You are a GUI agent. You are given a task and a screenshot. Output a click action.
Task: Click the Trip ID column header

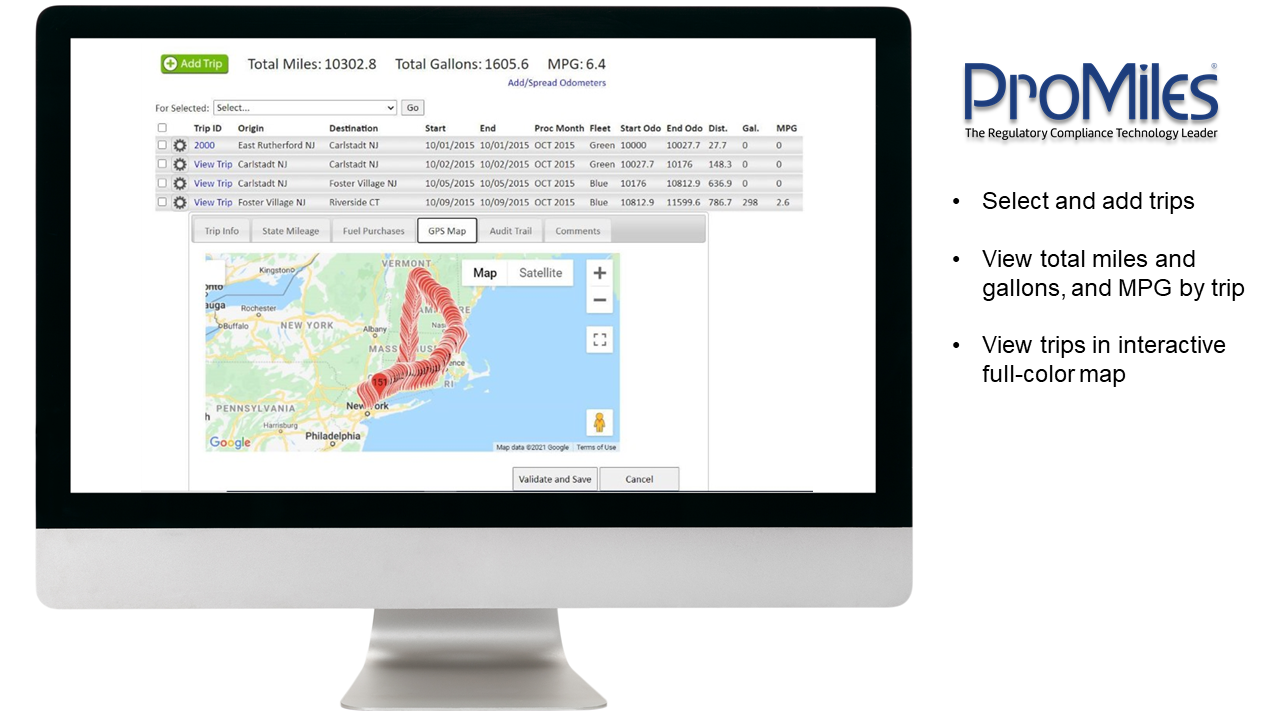pos(208,128)
